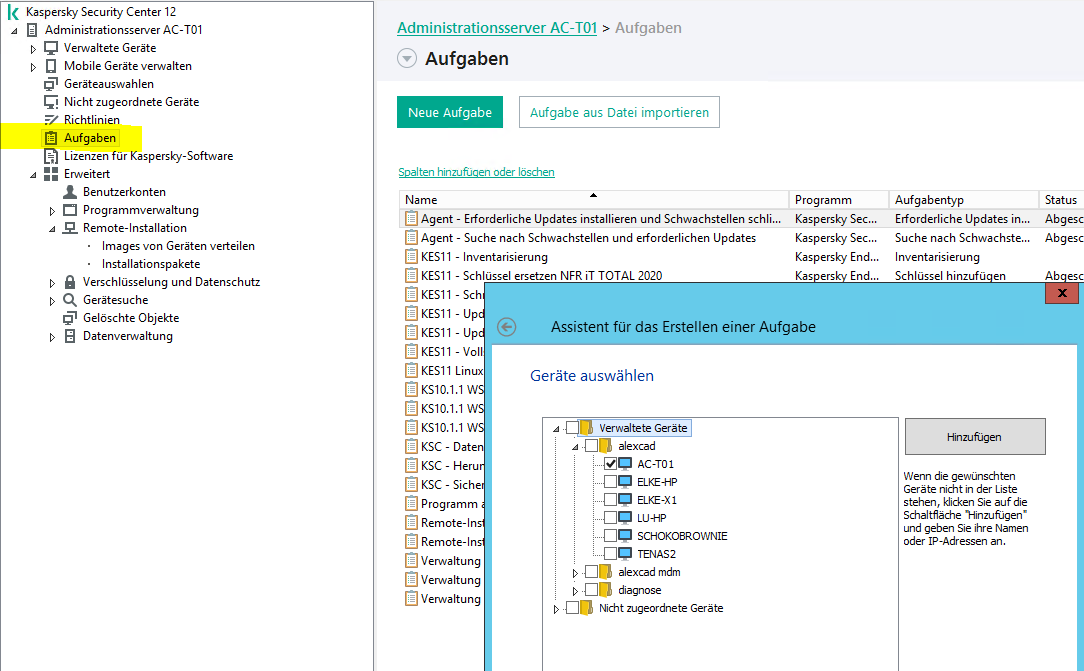Image resolution: width=1084 pixels, height=671 pixels.
Task: Select the 'Agent - Erforderliche Updates installieren' task row
Action: 741,218
